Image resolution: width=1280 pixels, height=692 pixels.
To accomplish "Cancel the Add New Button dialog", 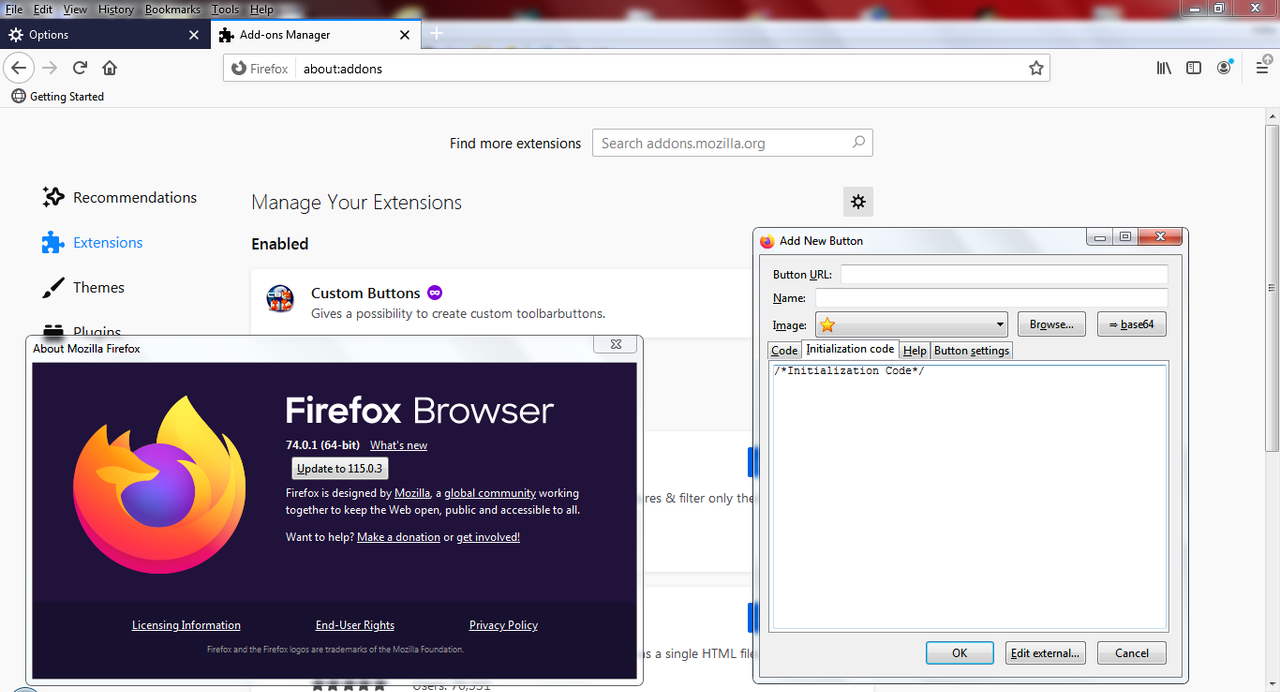I will [x=1131, y=653].
